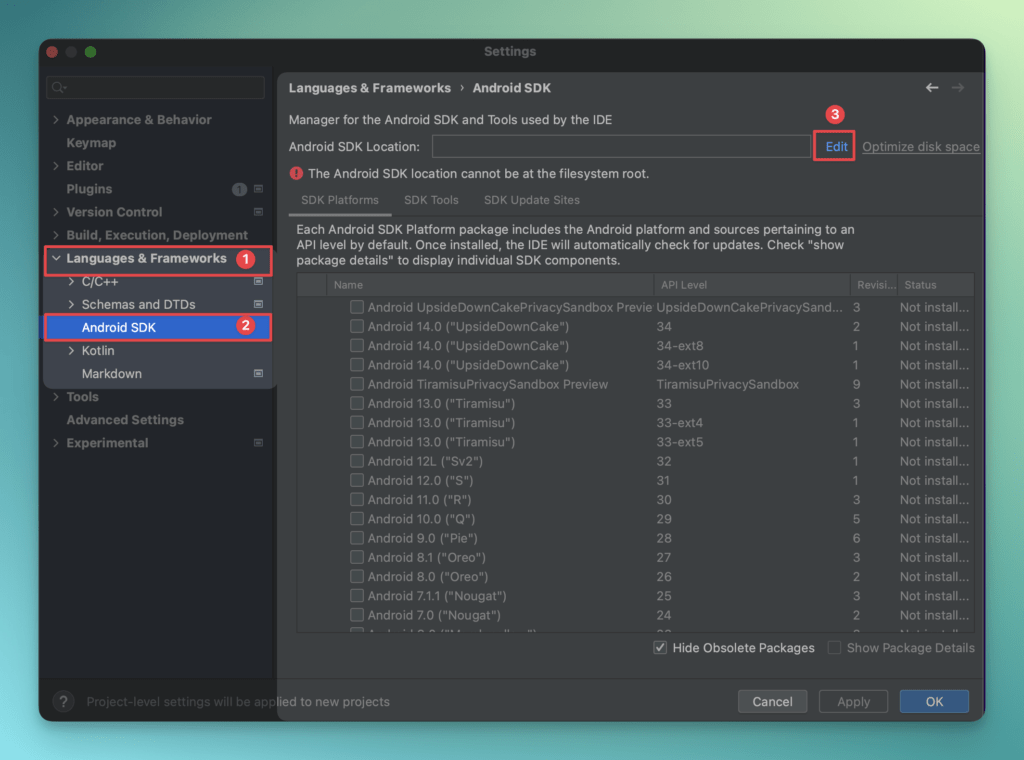Click API level "34-ext10" cell
Image resolution: width=1024 pixels, height=760 pixels.
(682, 365)
